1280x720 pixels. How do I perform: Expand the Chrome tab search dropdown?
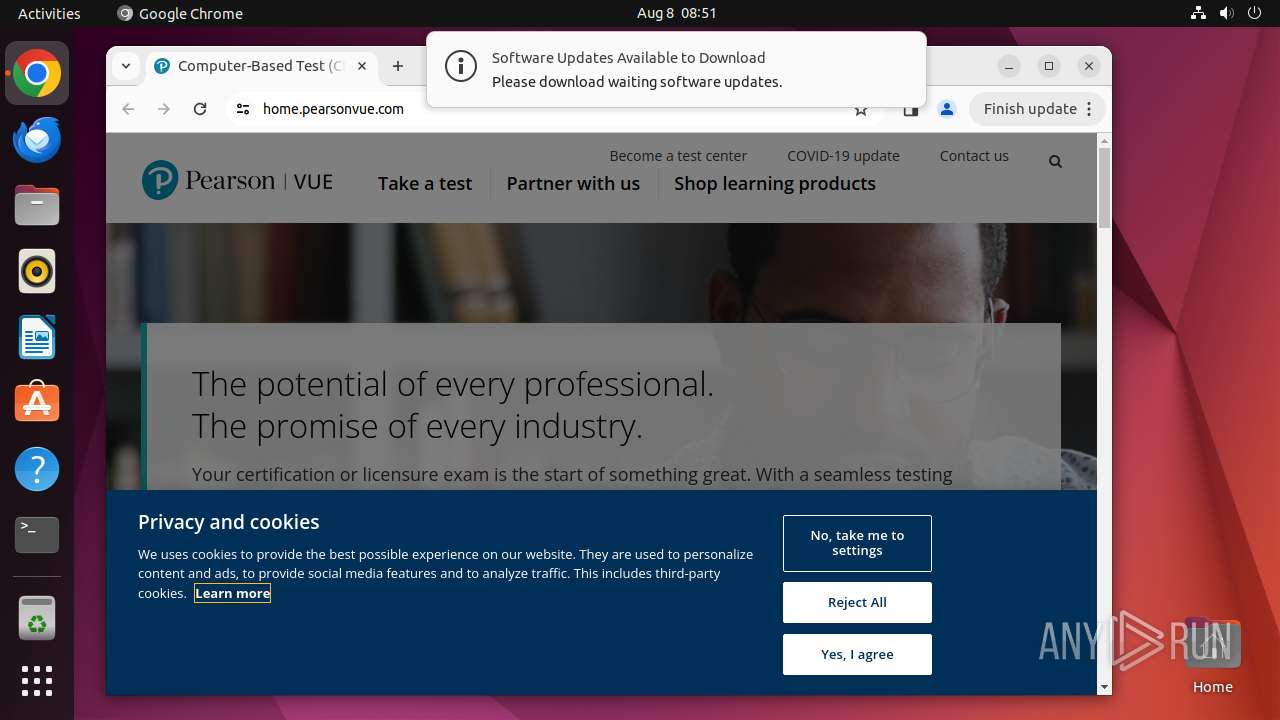point(126,66)
